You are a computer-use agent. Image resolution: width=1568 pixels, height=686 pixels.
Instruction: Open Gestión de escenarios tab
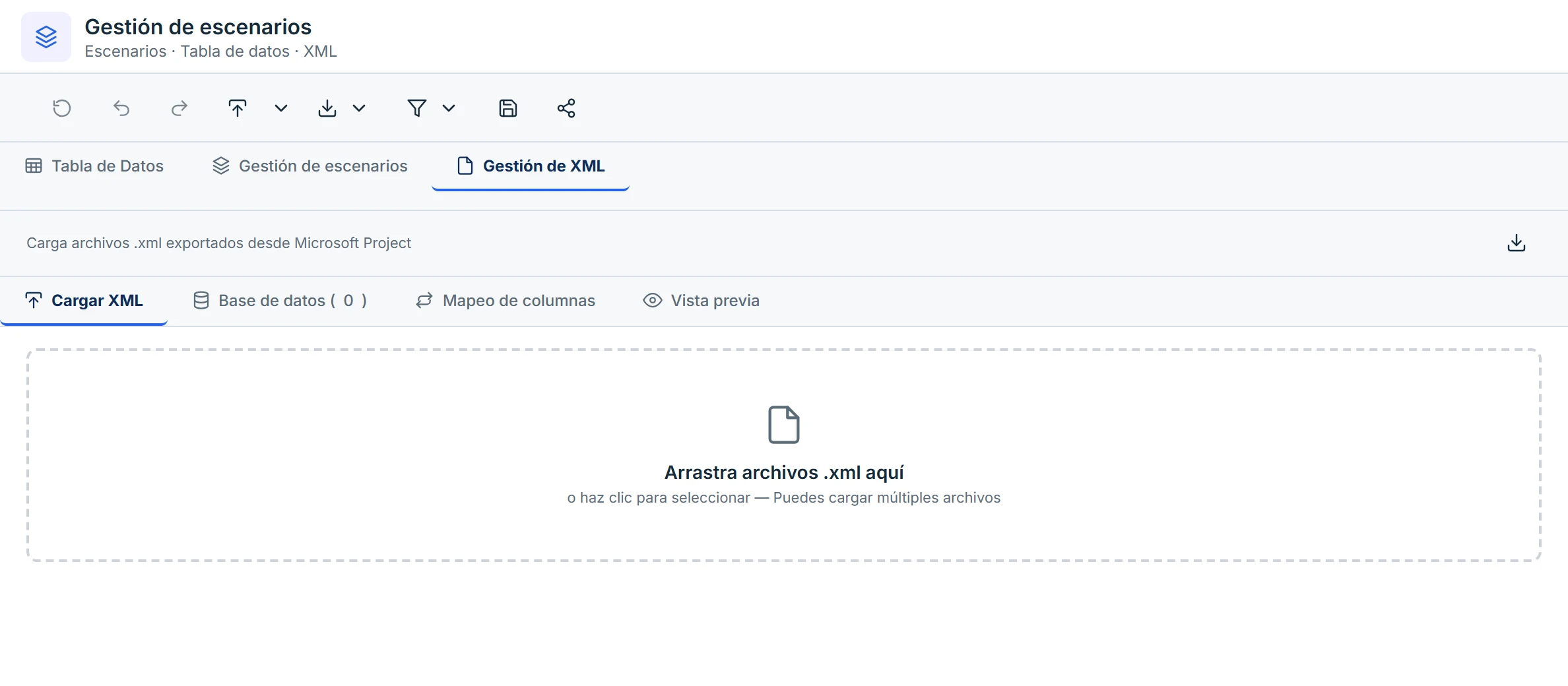310,166
